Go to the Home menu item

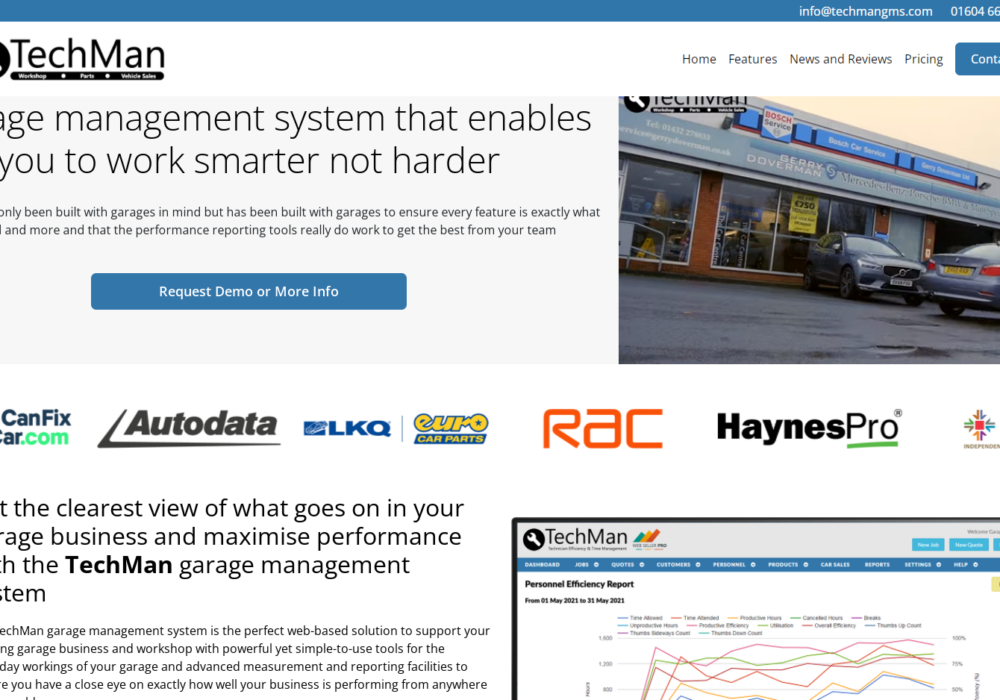tap(699, 59)
